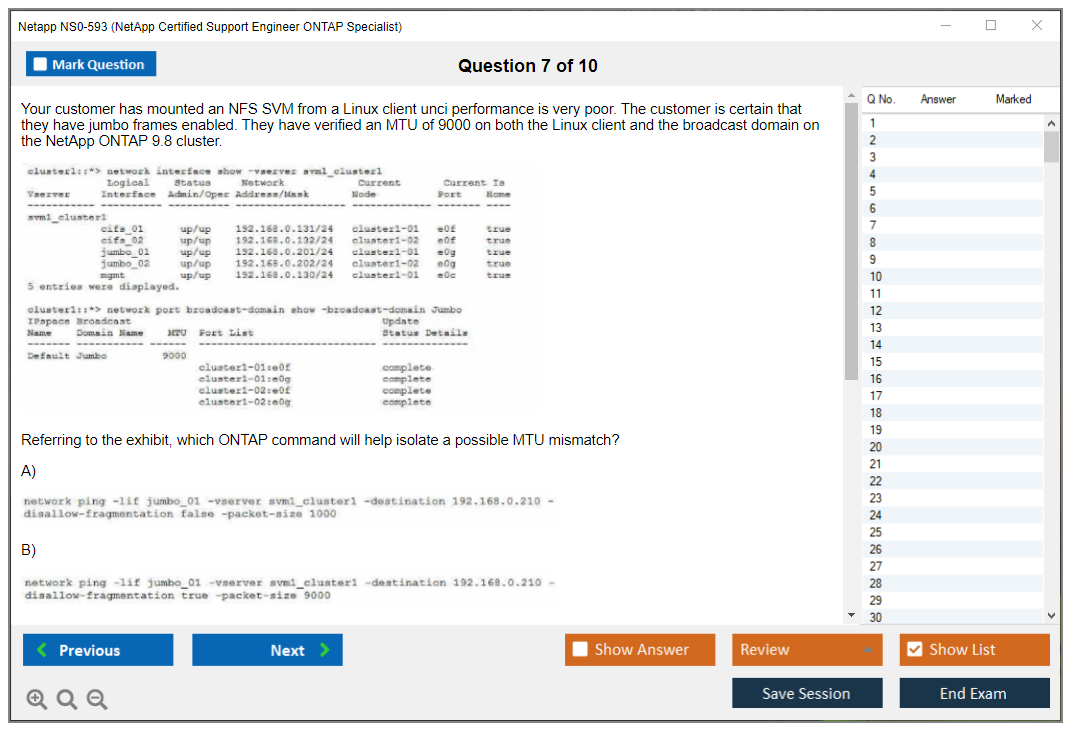This screenshot has height=735, width=1075.
Task: Enable the Show Answer checkbox
Action: coord(581,650)
